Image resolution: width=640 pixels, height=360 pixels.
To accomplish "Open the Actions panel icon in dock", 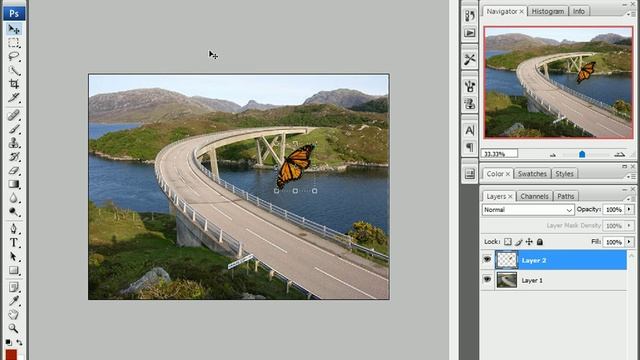I will [x=470, y=33].
